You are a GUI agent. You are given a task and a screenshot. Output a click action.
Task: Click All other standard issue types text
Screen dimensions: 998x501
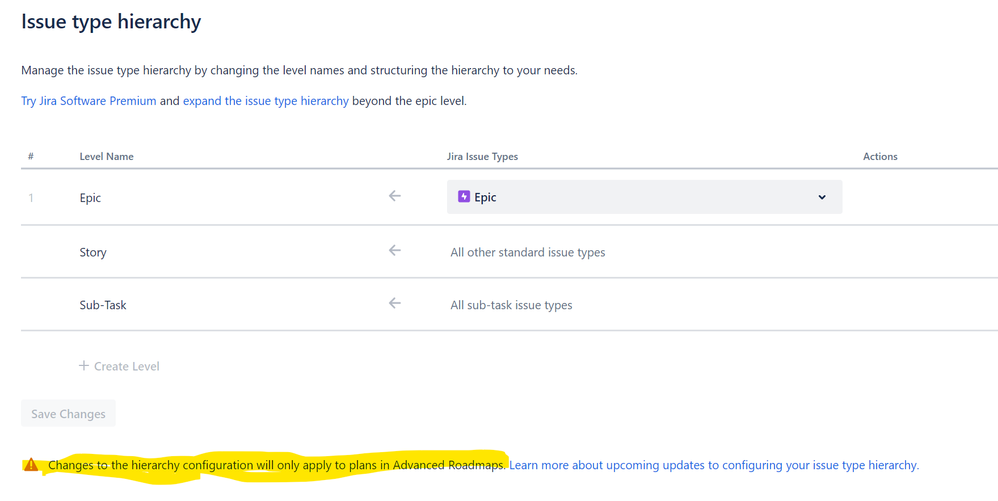point(528,252)
